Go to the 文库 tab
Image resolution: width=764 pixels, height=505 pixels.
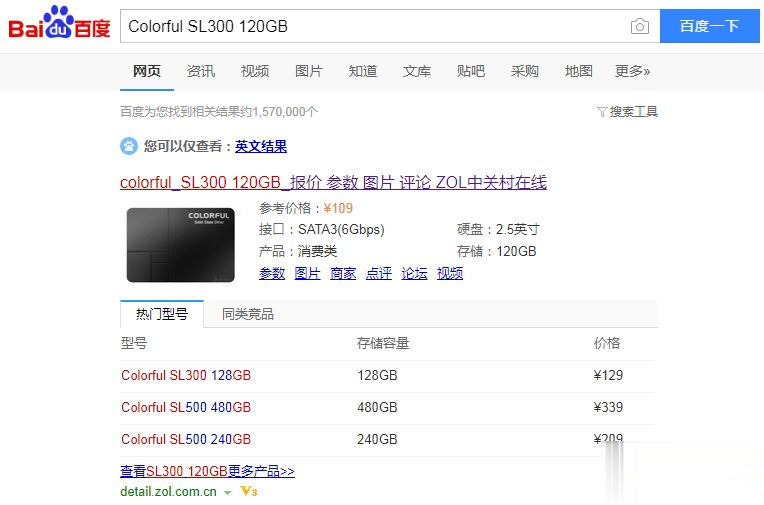pyautogui.click(x=417, y=71)
